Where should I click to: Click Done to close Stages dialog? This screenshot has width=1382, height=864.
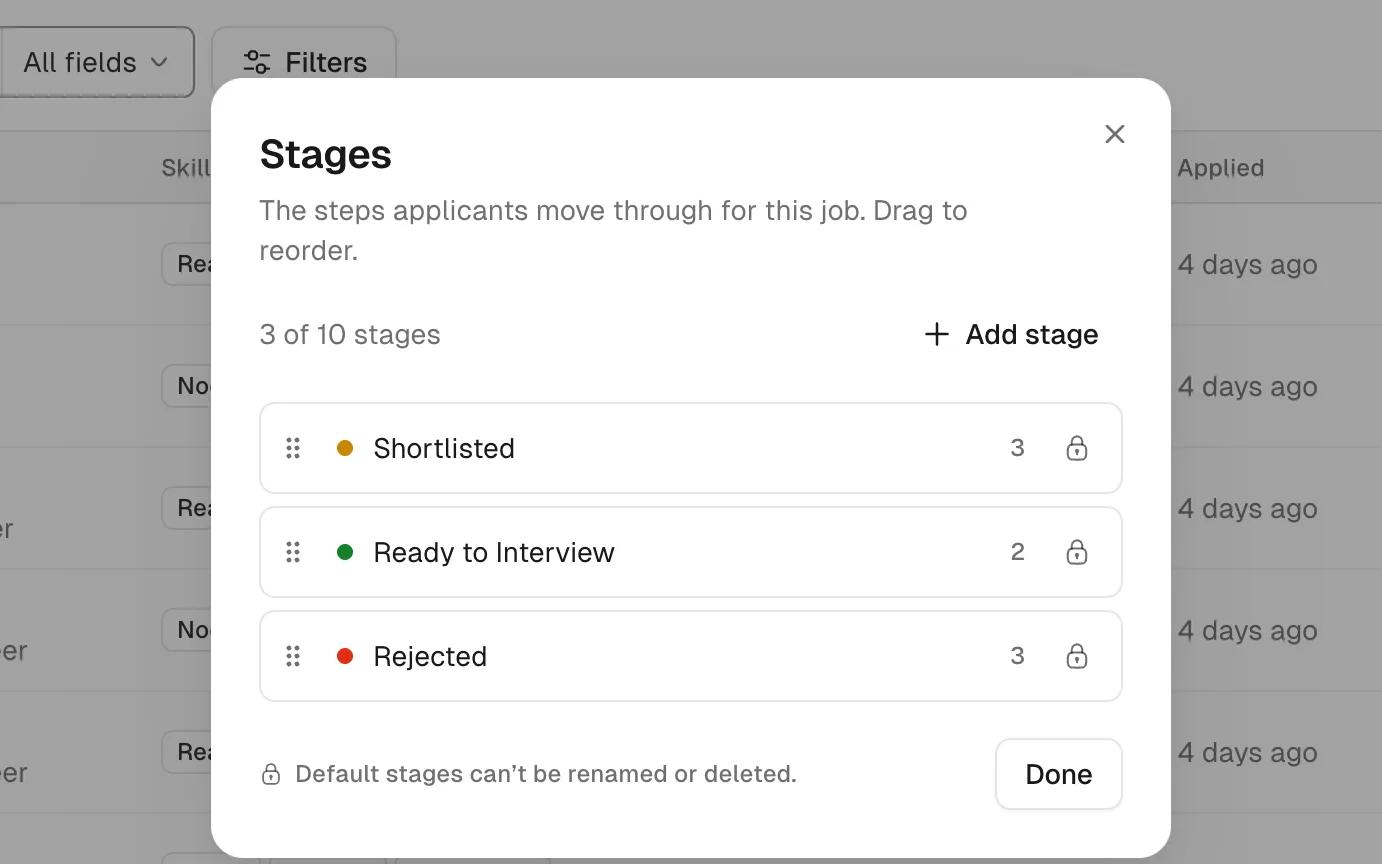tap(1058, 774)
